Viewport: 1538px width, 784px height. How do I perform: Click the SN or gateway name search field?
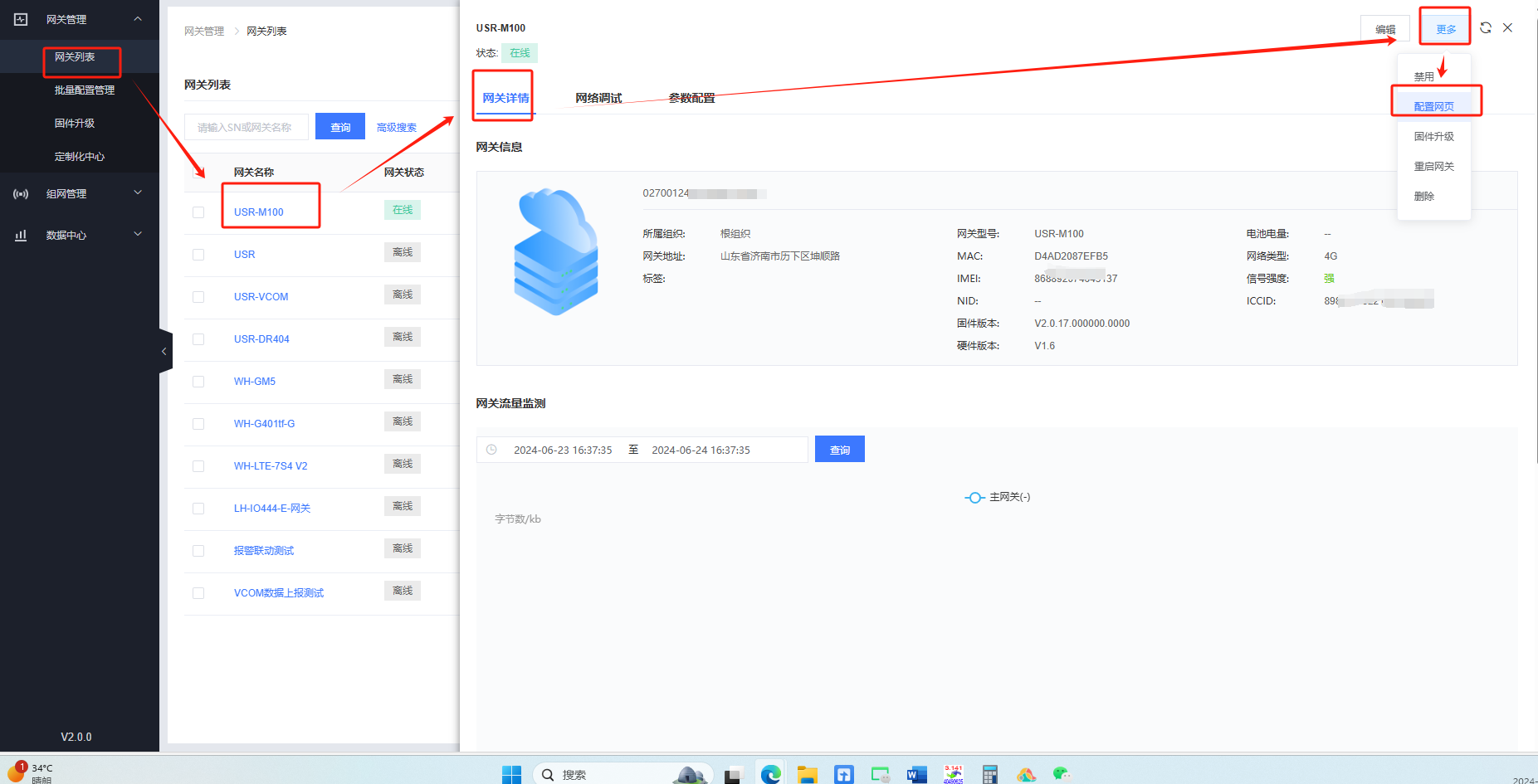coord(247,127)
